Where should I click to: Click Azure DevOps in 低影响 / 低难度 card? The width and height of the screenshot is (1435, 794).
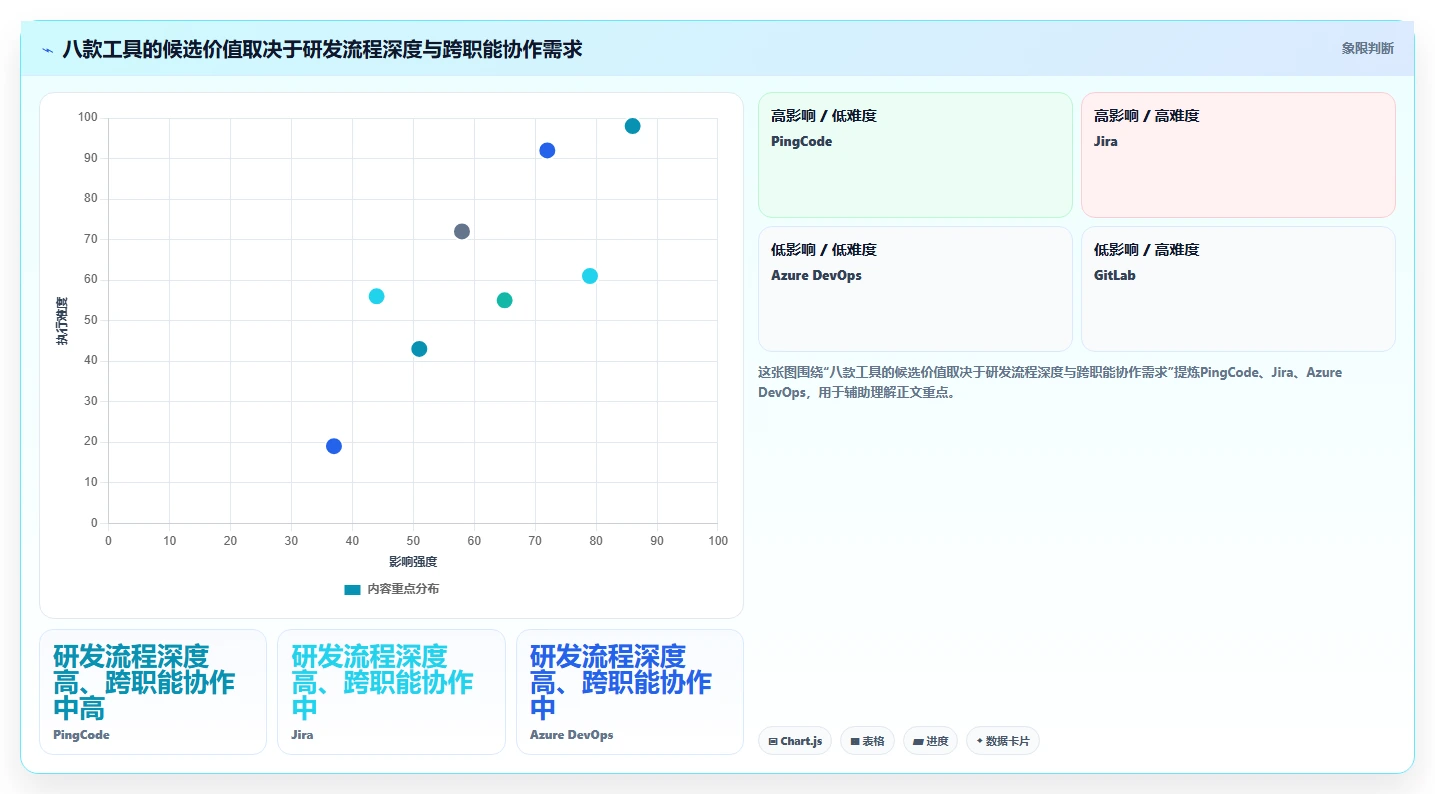pos(816,276)
